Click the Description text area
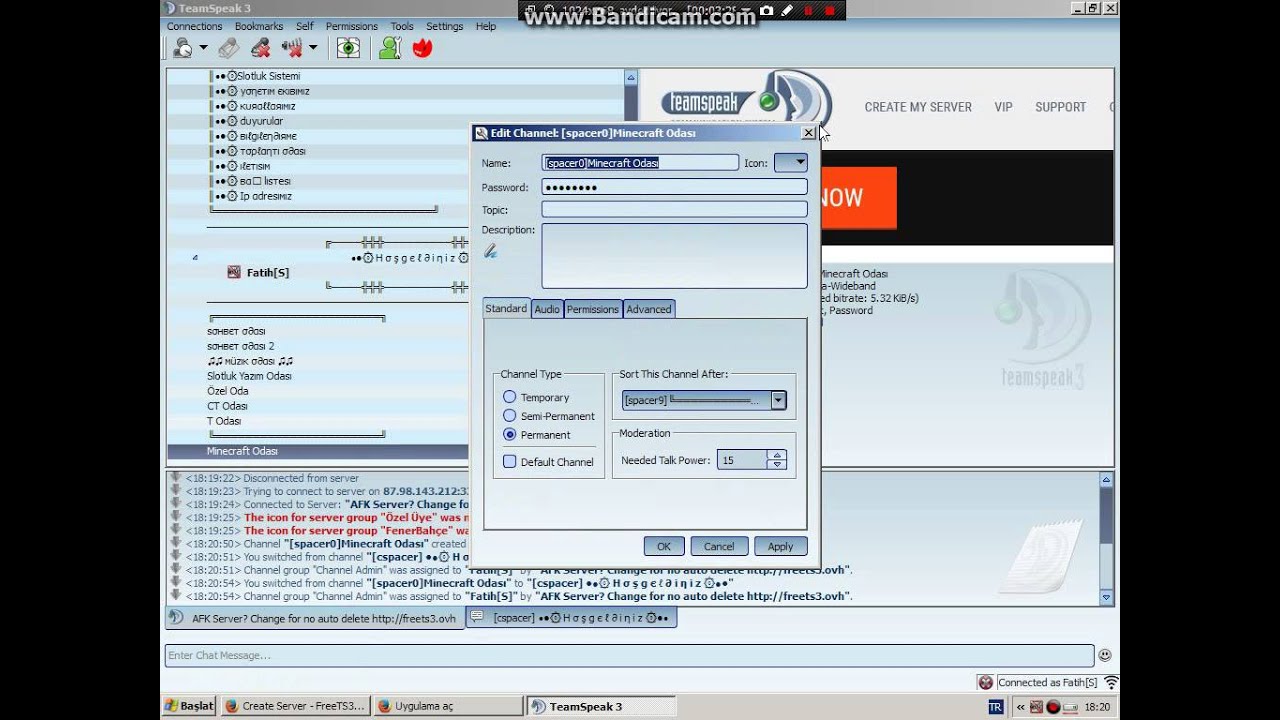Image resolution: width=1280 pixels, height=720 pixels. pyautogui.click(x=674, y=256)
